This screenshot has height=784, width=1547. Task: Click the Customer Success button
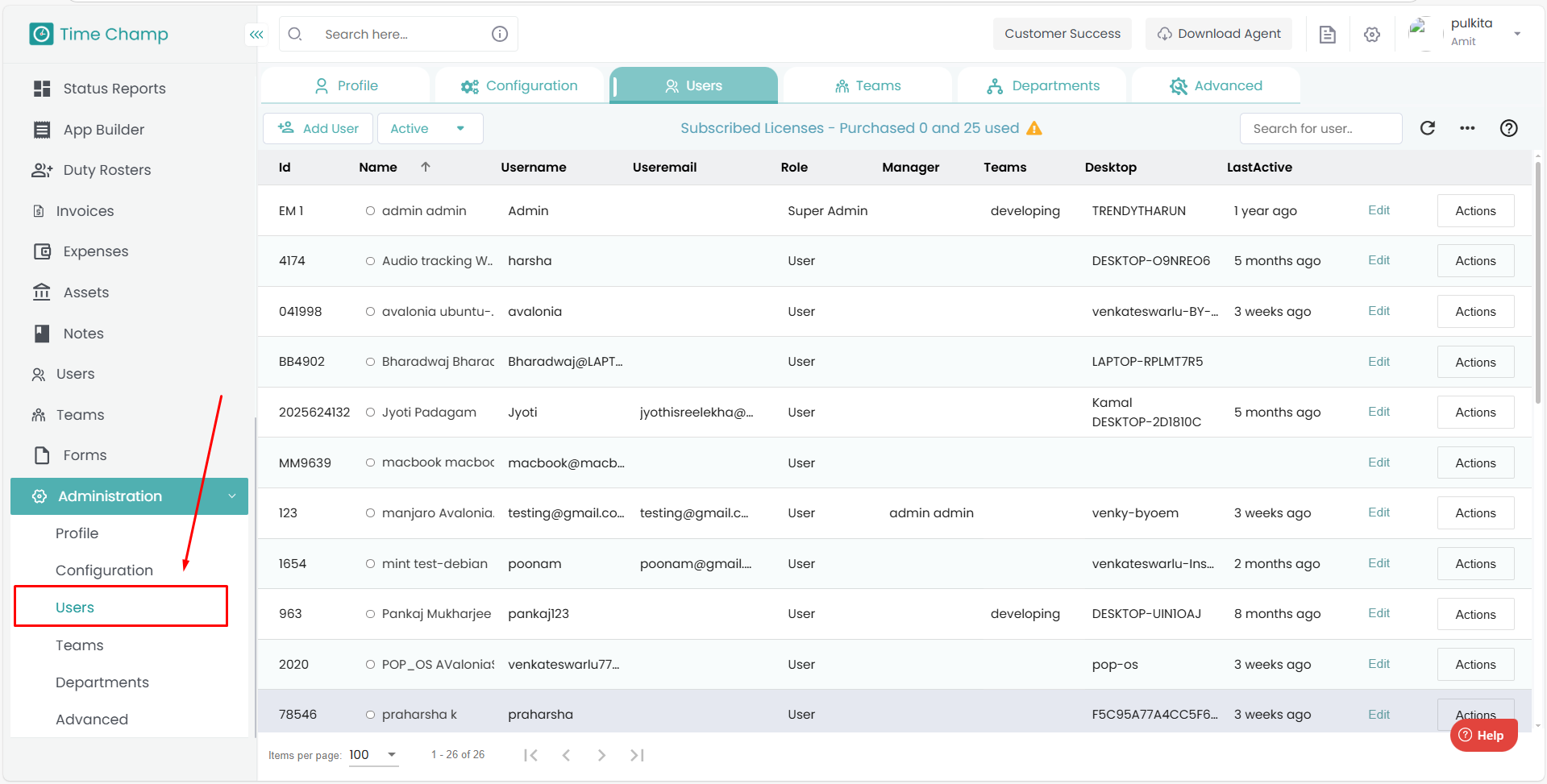tap(1063, 34)
